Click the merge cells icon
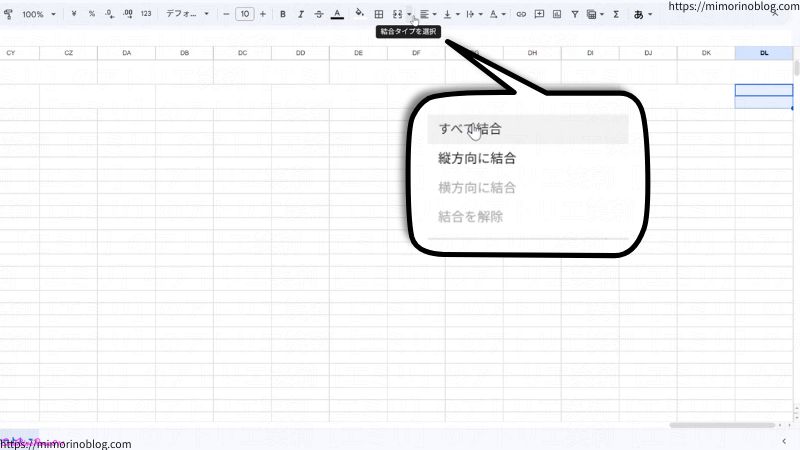Image resolution: width=800 pixels, height=450 pixels. pos(397,14)
